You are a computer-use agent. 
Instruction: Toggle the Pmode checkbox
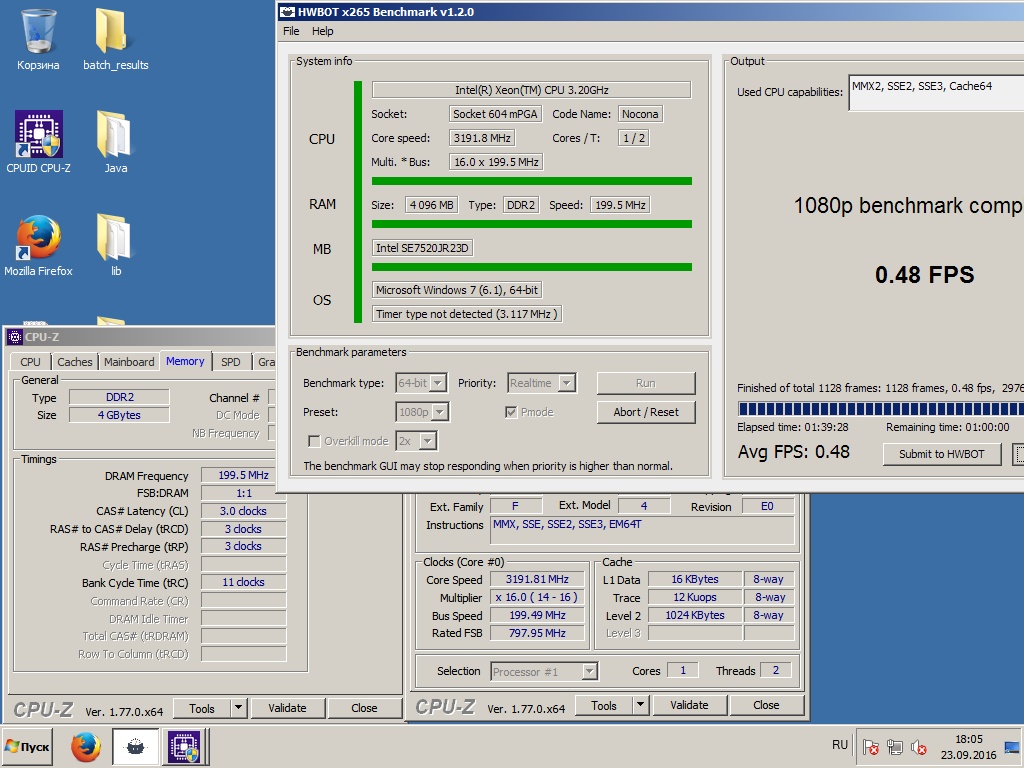coord(511,412)
